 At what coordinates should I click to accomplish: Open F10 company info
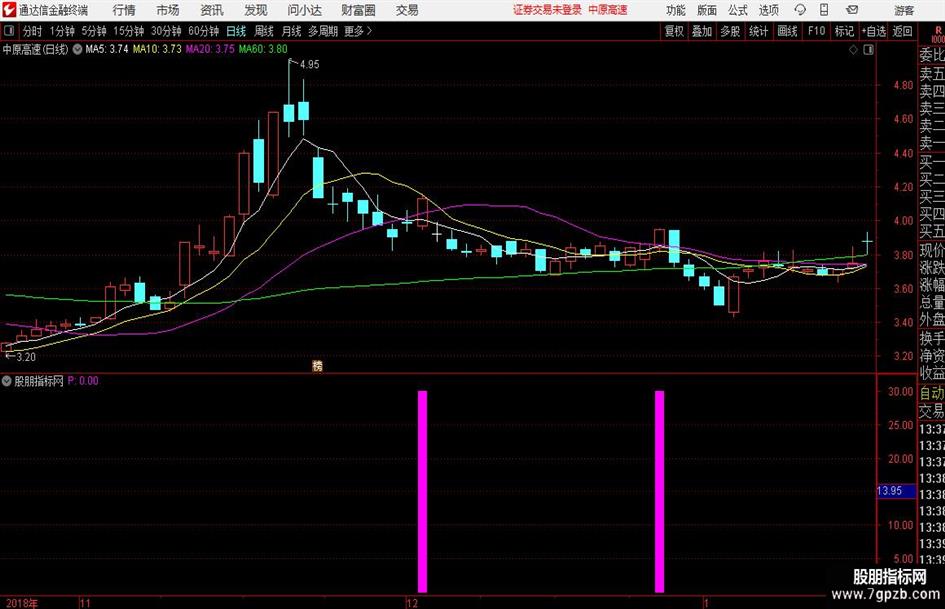coord(816,31)
